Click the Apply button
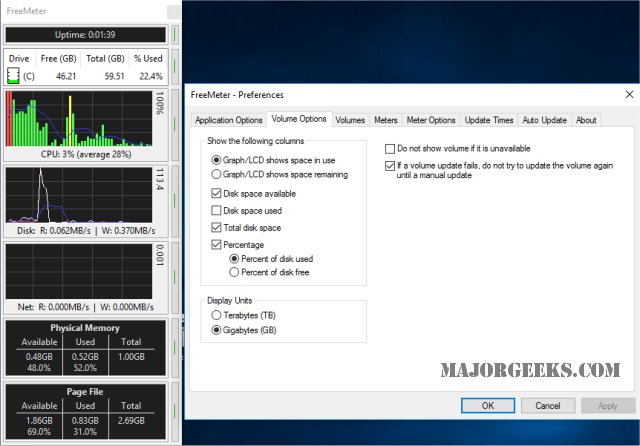Viewport: 640px width, 446px height. 608,406
